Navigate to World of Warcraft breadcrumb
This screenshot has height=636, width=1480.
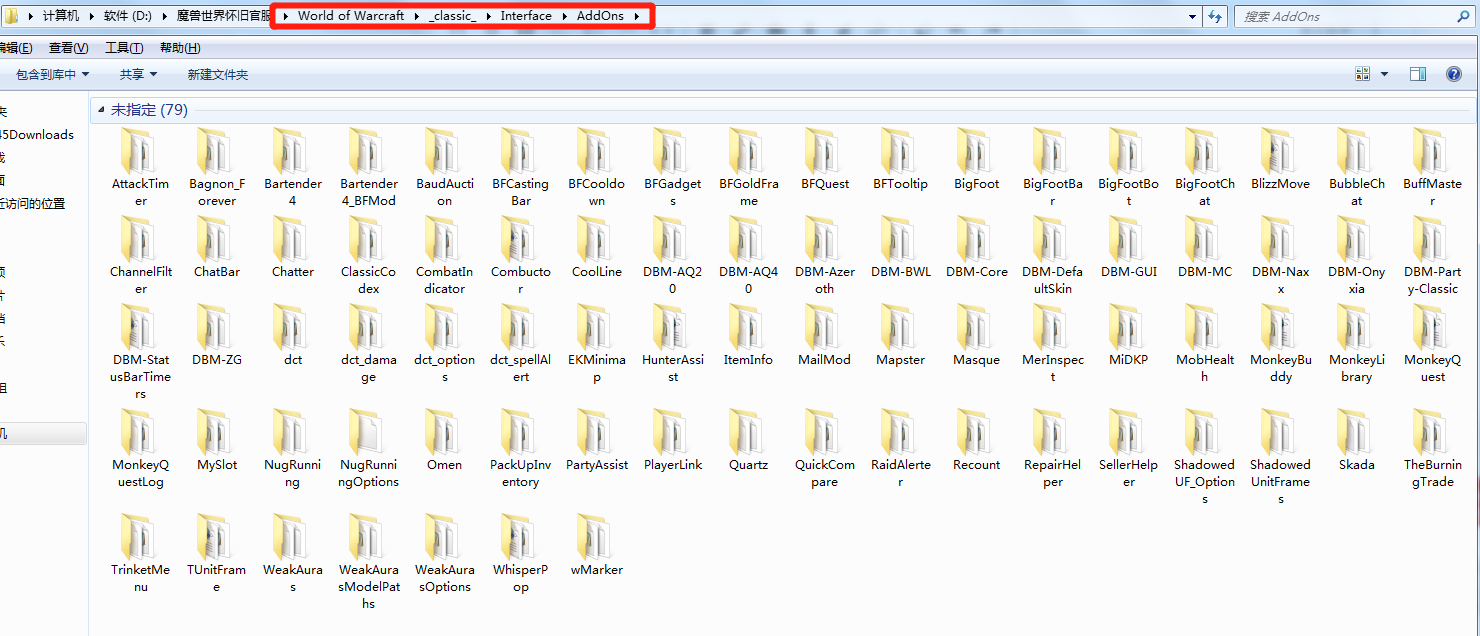(x=351, y=16)
